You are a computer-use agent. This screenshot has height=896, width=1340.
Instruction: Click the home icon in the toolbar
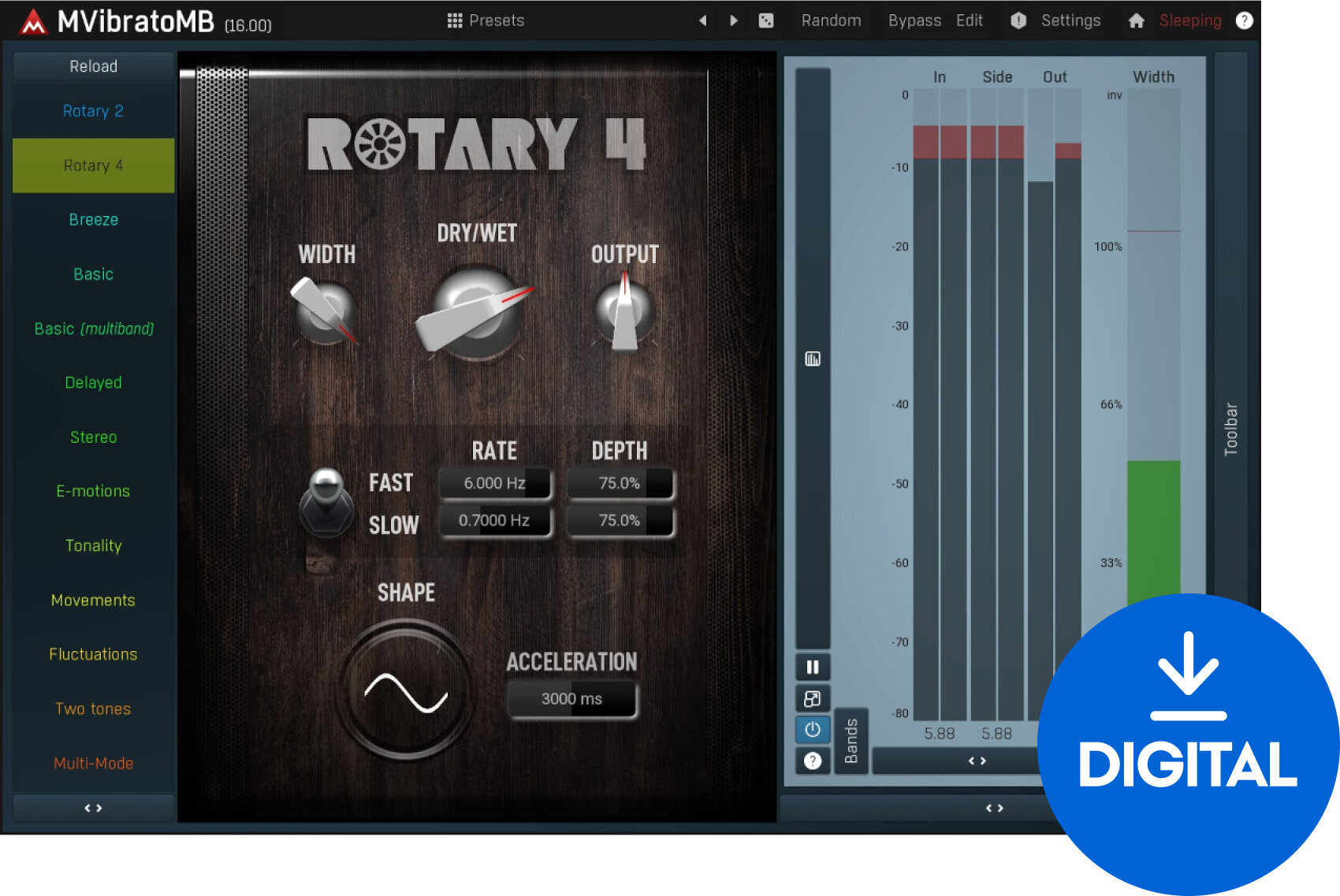point(1137,20)
